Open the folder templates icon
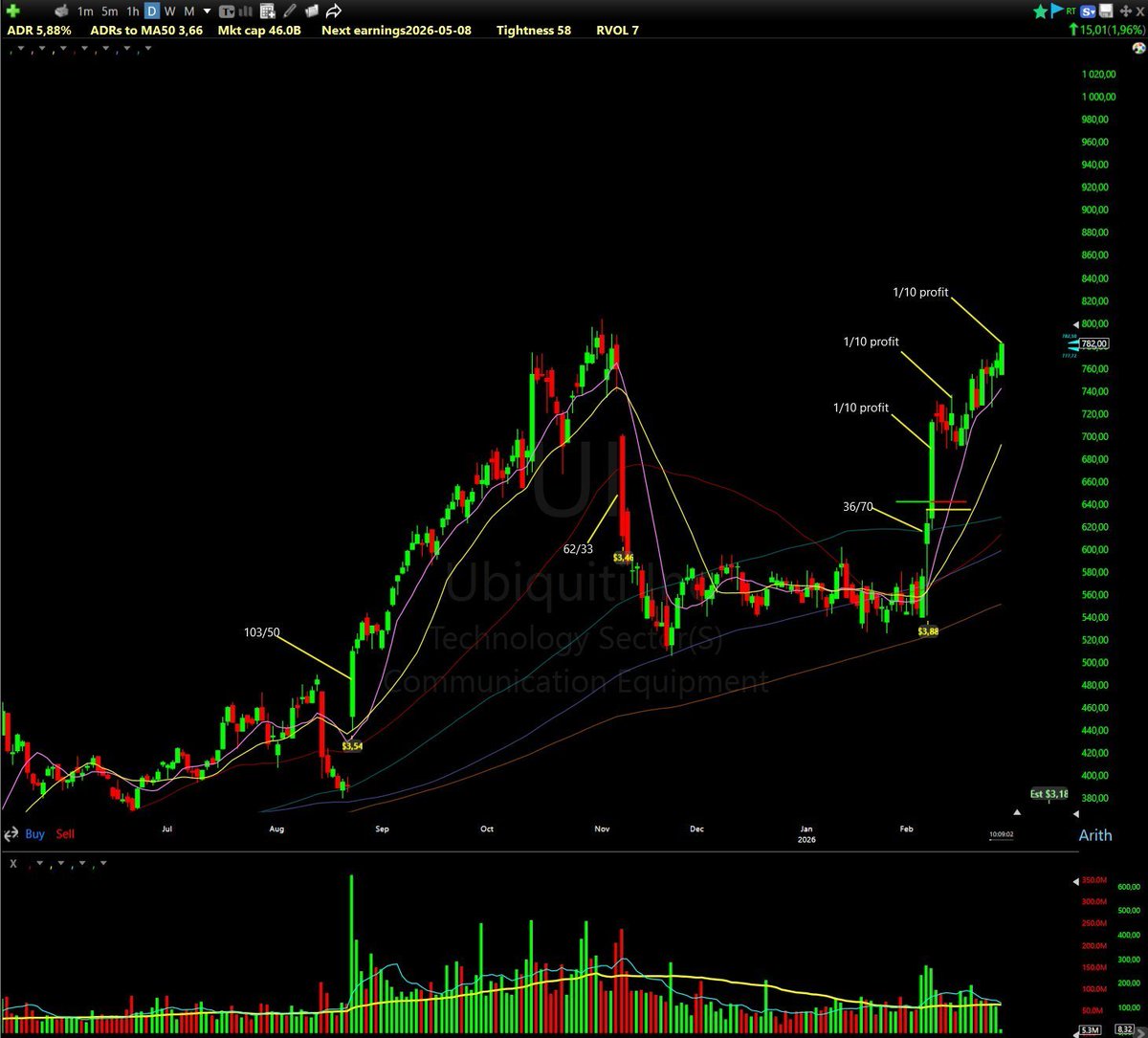This screenshot has width=1148, height=1038. click(312, 11)
